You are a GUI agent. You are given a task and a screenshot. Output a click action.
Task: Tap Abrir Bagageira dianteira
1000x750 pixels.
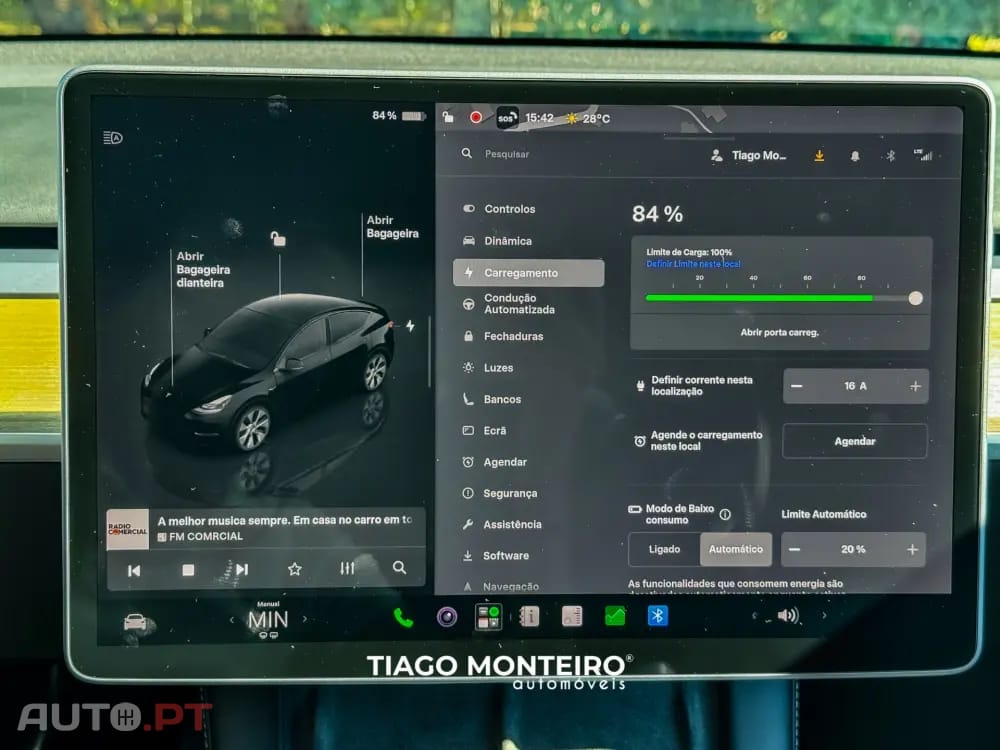(203, 270)
